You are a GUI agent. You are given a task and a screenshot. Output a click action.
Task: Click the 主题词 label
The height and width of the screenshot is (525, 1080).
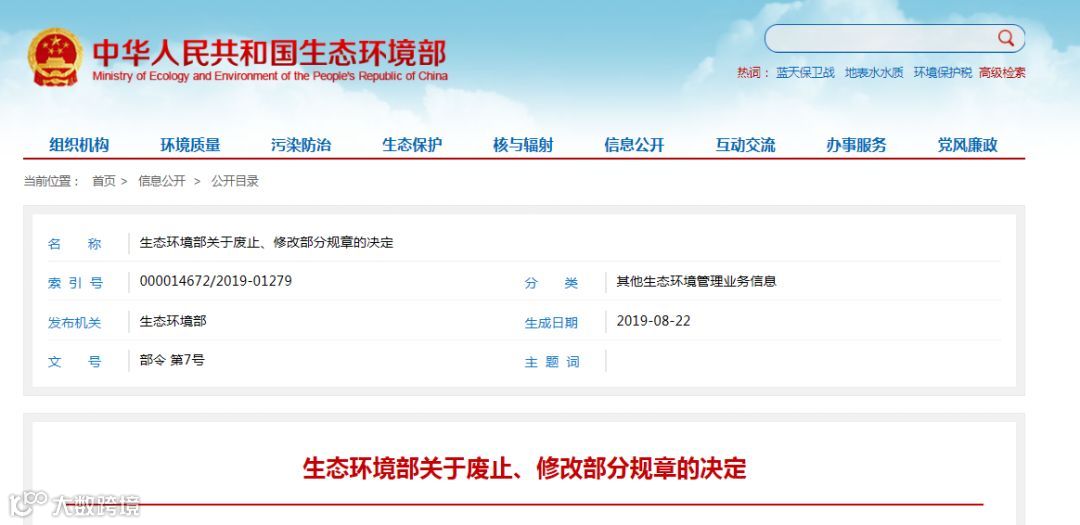552,362
